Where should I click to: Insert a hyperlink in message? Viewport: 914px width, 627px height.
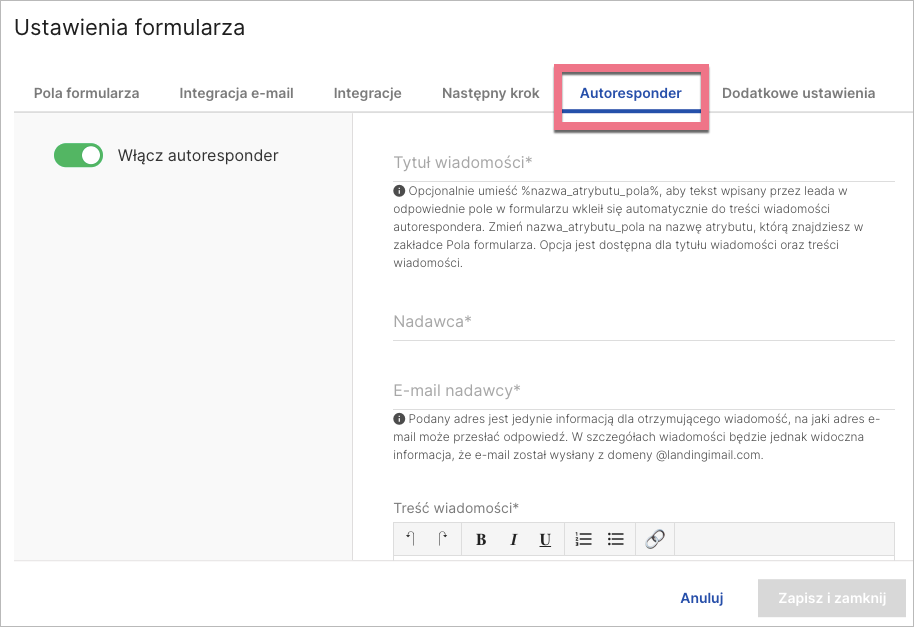point(655,539)
